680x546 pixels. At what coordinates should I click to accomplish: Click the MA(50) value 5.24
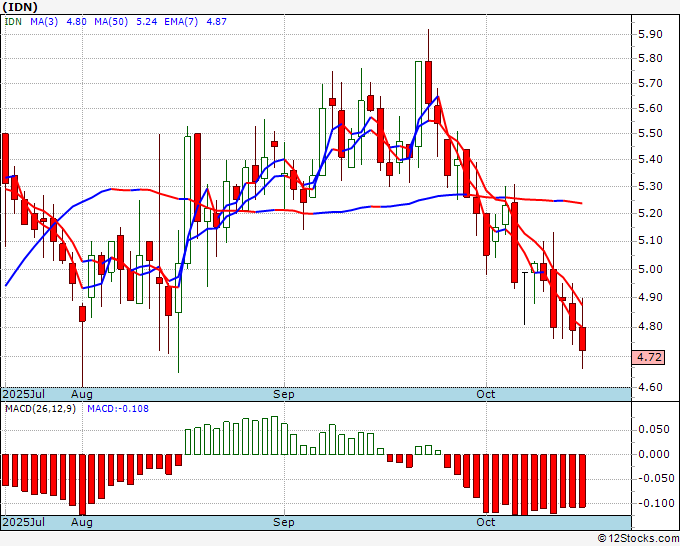click(x=147, y=21)
